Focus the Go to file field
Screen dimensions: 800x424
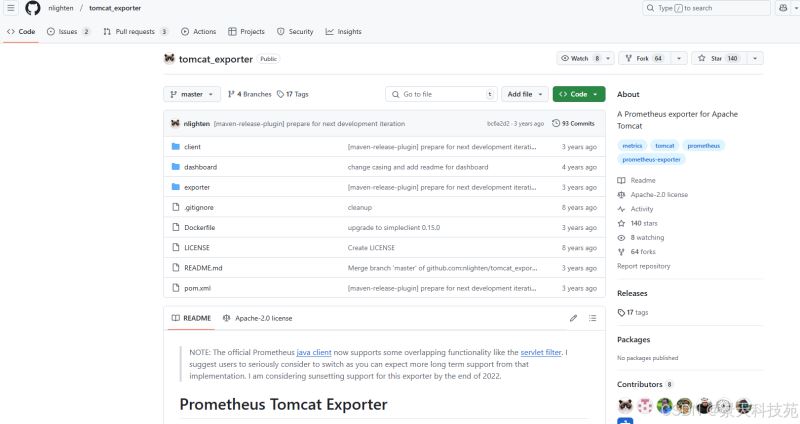pos(441,94)
